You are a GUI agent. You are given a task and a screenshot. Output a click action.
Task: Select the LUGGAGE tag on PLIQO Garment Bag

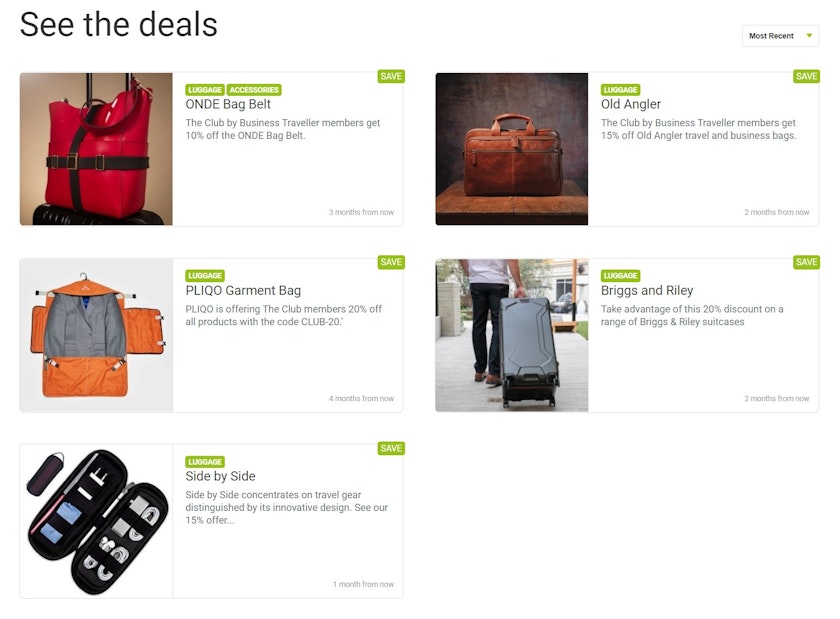pyautogui.click(x=205, y=275)
